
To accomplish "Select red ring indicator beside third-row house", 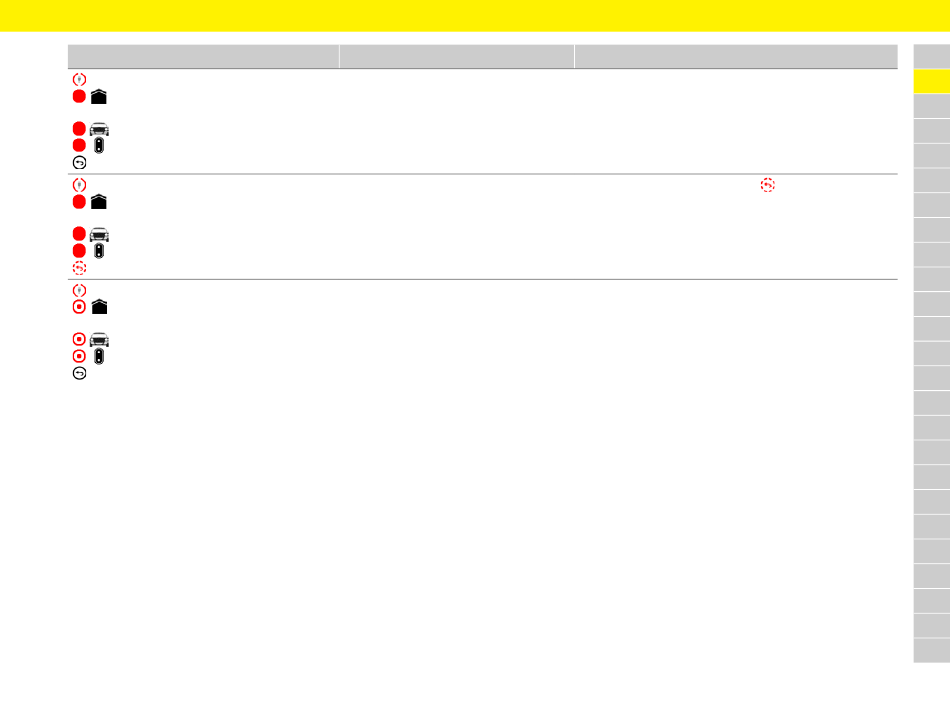I will click(79, 307).
